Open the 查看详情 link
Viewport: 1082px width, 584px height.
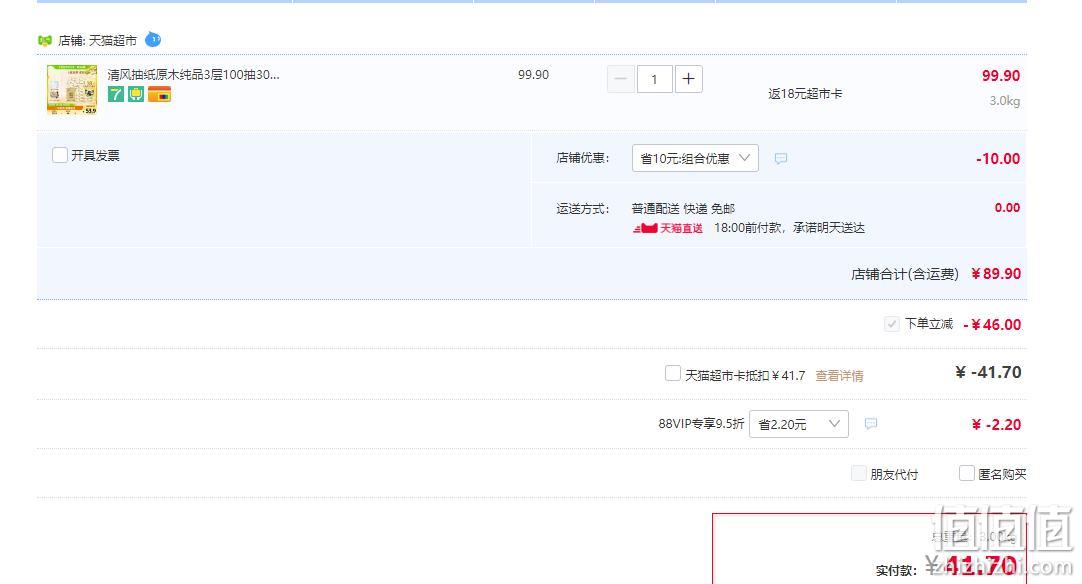pyautogui.click(x=839, y=376)
